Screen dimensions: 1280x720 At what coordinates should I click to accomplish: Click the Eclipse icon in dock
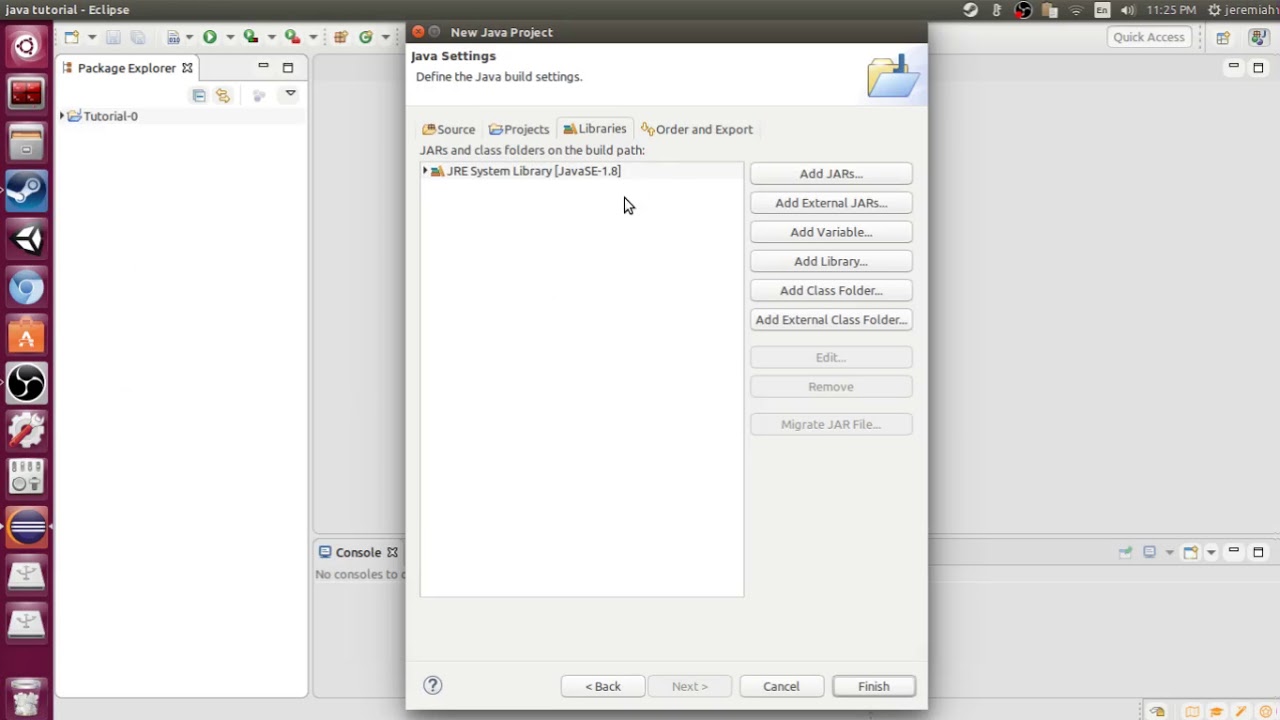pos(26,527)
